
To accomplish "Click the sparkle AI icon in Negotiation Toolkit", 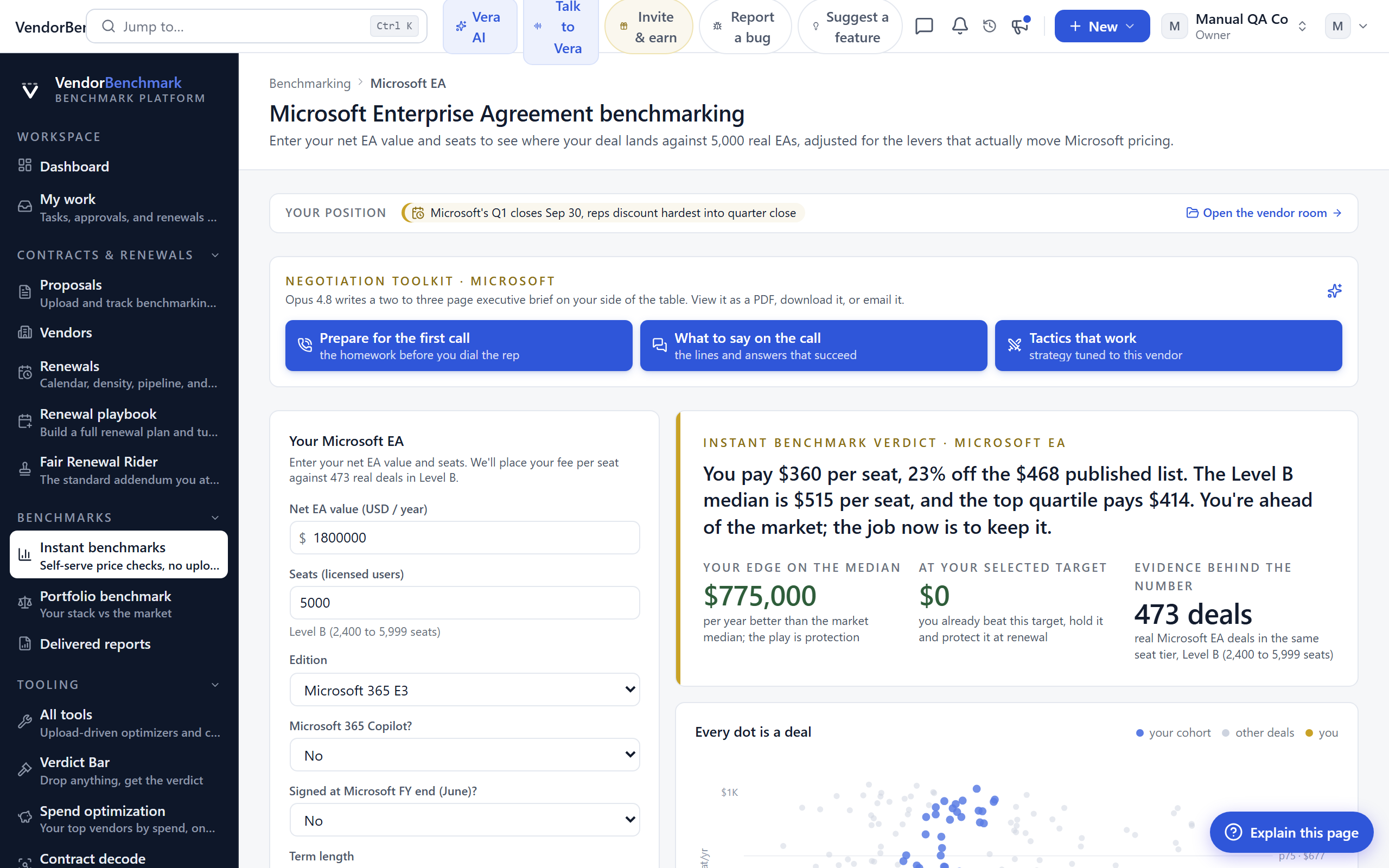I will [x=1335, y=291].
